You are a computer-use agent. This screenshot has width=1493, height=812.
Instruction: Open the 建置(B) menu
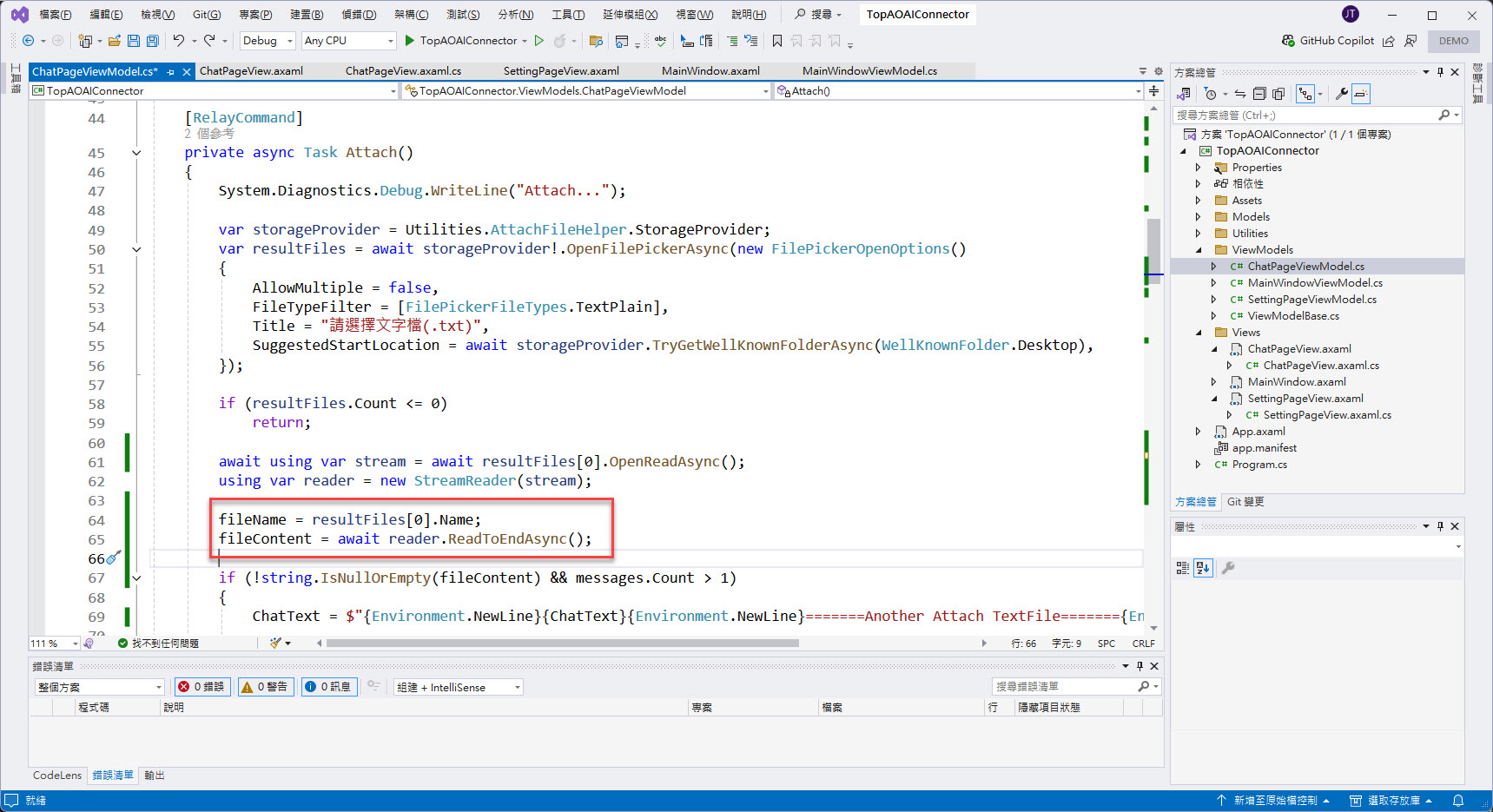tap(307, 15)
